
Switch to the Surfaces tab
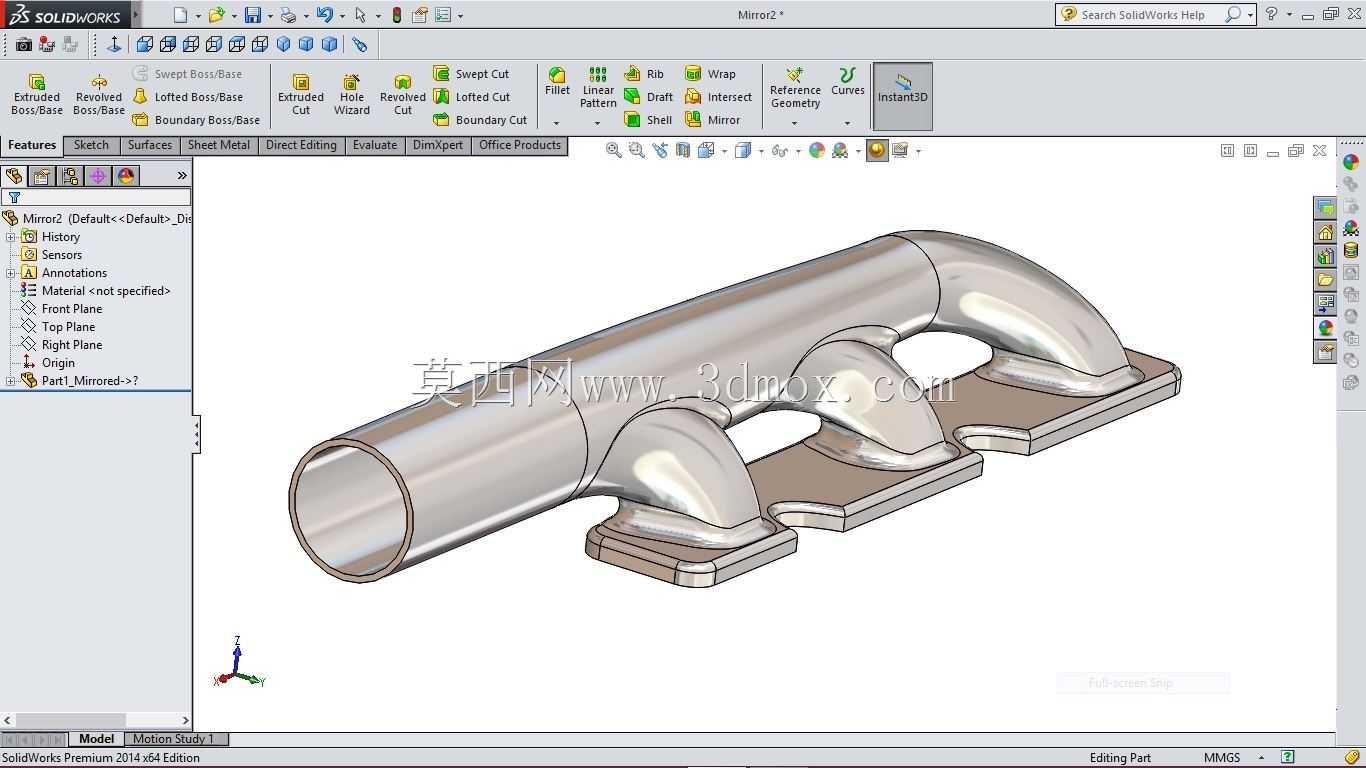tap(150, 145)
